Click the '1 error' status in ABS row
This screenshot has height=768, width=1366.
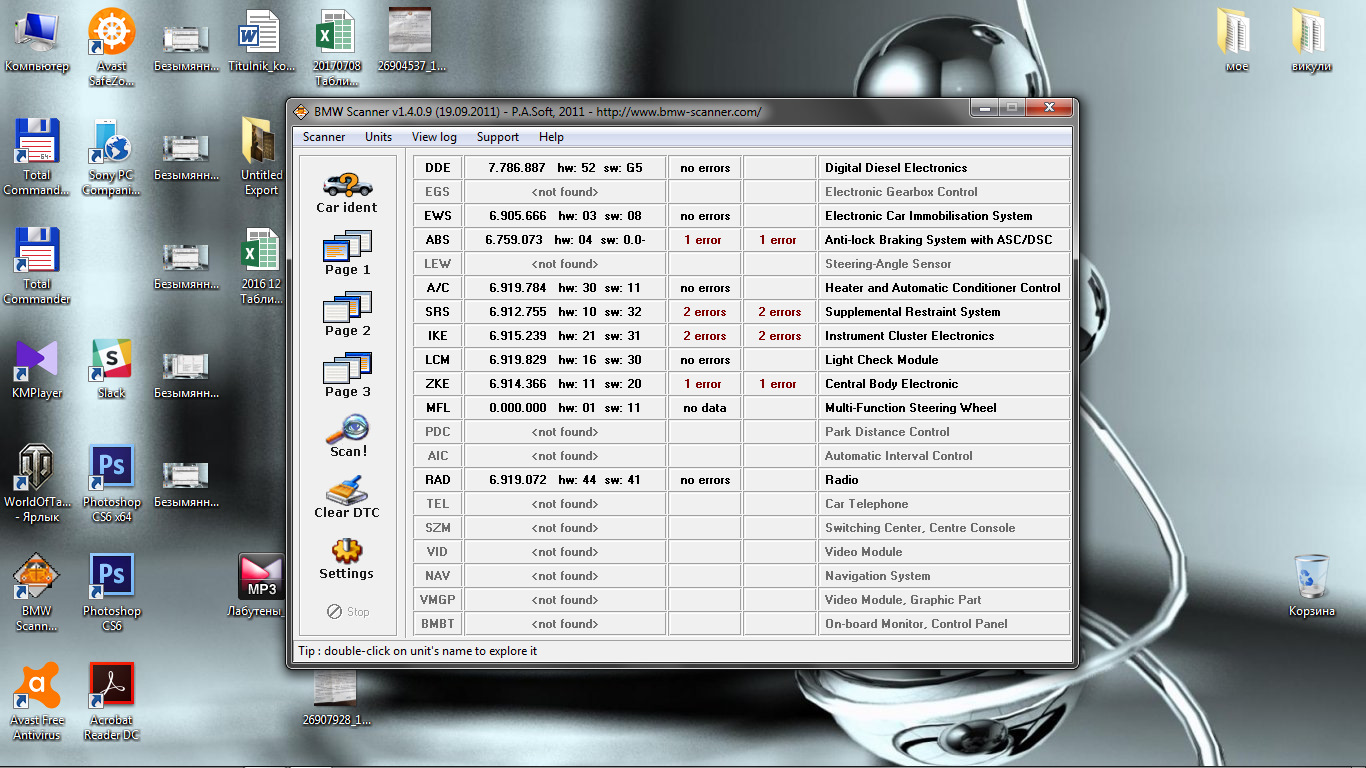[x=703, y=240]
